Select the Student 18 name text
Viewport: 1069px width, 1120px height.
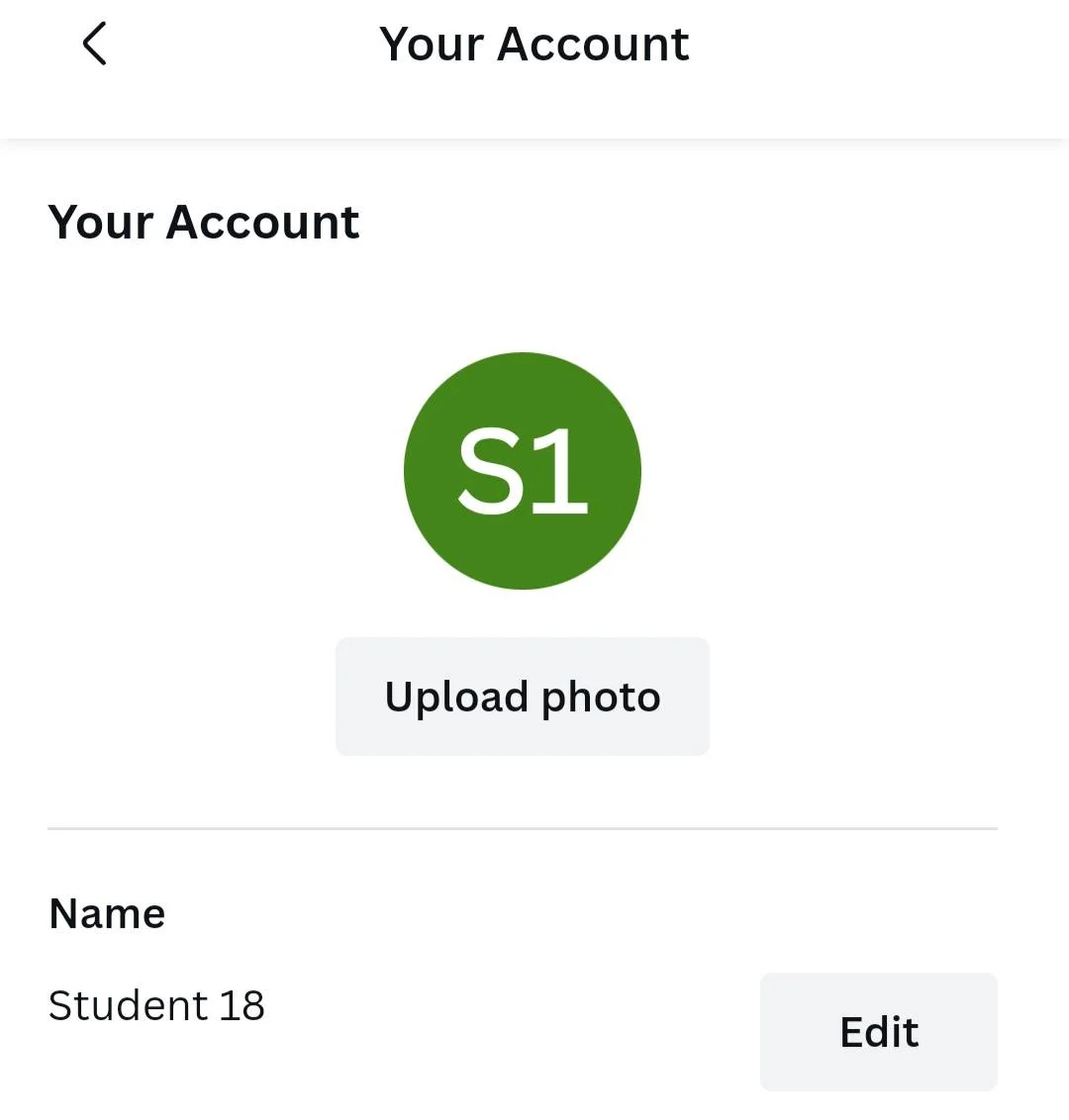[x=156, y=1005]
